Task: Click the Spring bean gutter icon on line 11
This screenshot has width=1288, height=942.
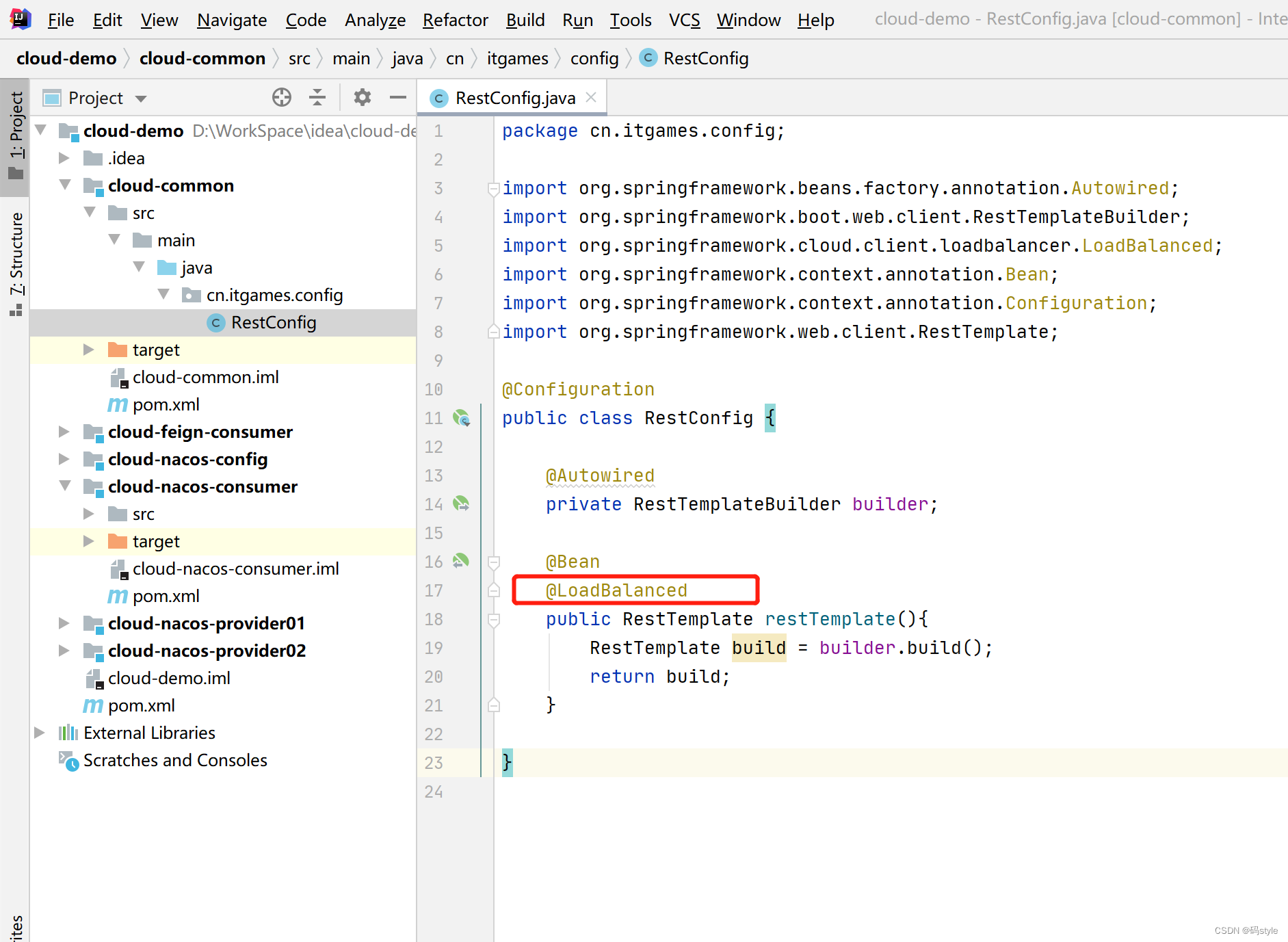Action: coord(462,418)
